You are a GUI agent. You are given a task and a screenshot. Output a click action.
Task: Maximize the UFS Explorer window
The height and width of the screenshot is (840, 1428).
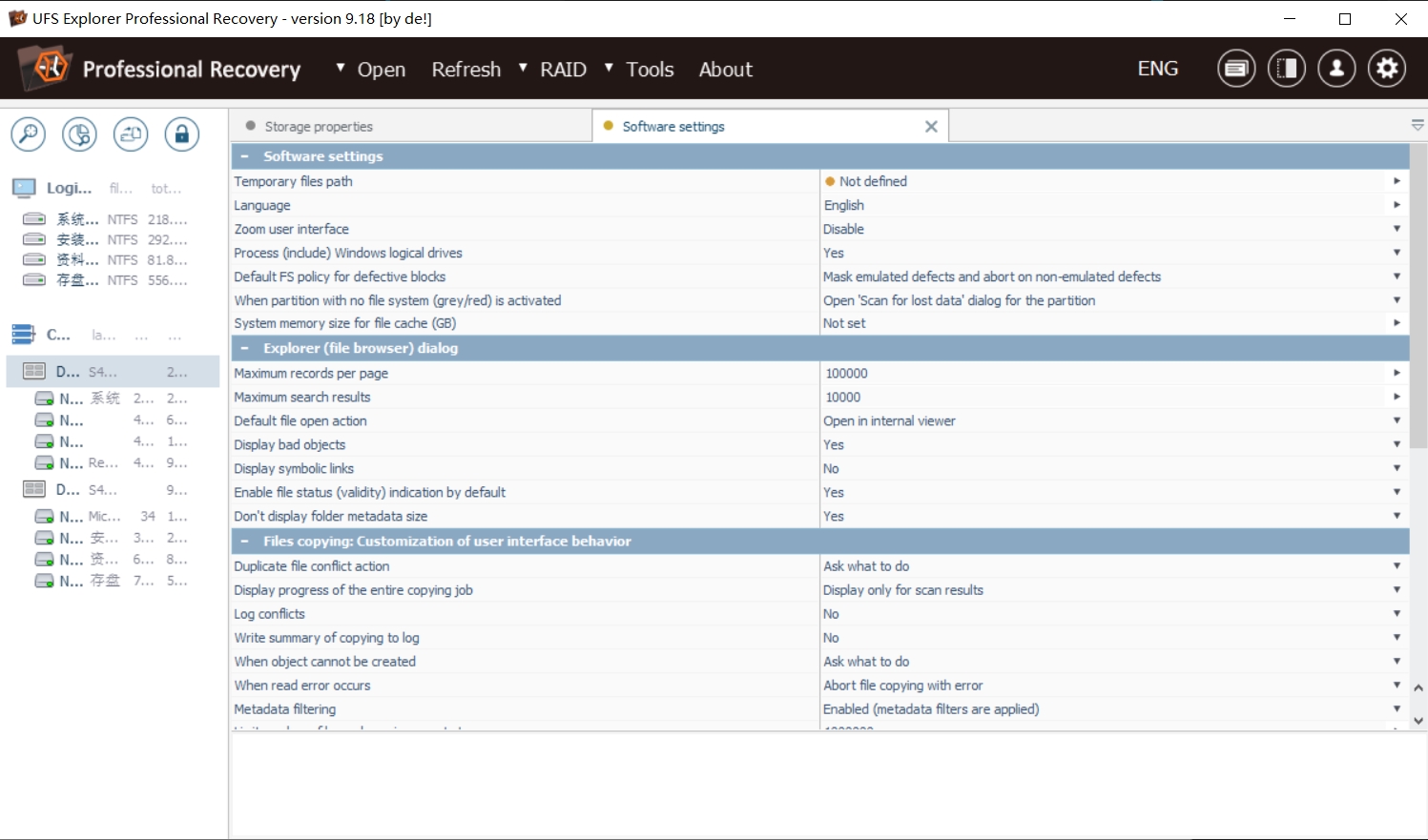click(1345, 19)
